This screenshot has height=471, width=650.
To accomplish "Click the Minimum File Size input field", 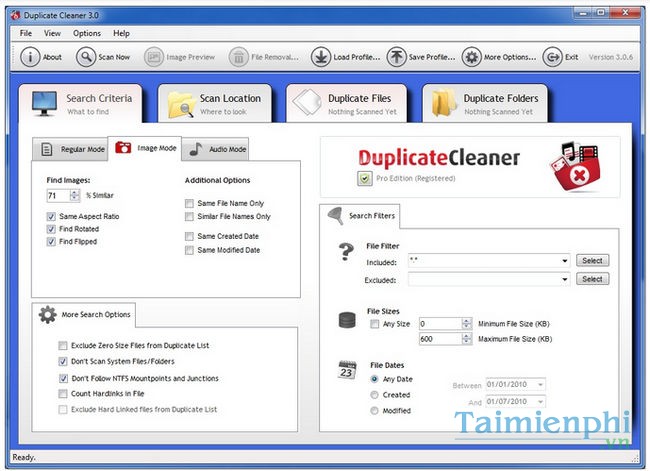I will coord(440,323).
